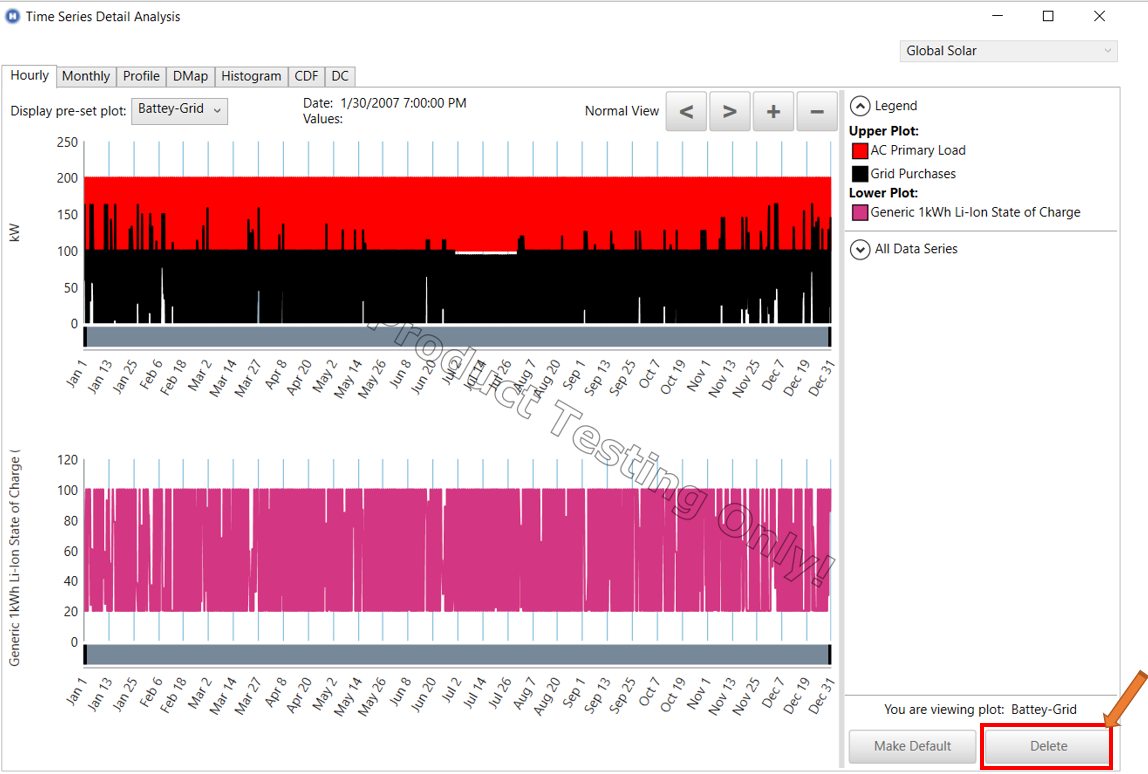Open the Display pre-set plot dropdown

(x=181, y=110)
